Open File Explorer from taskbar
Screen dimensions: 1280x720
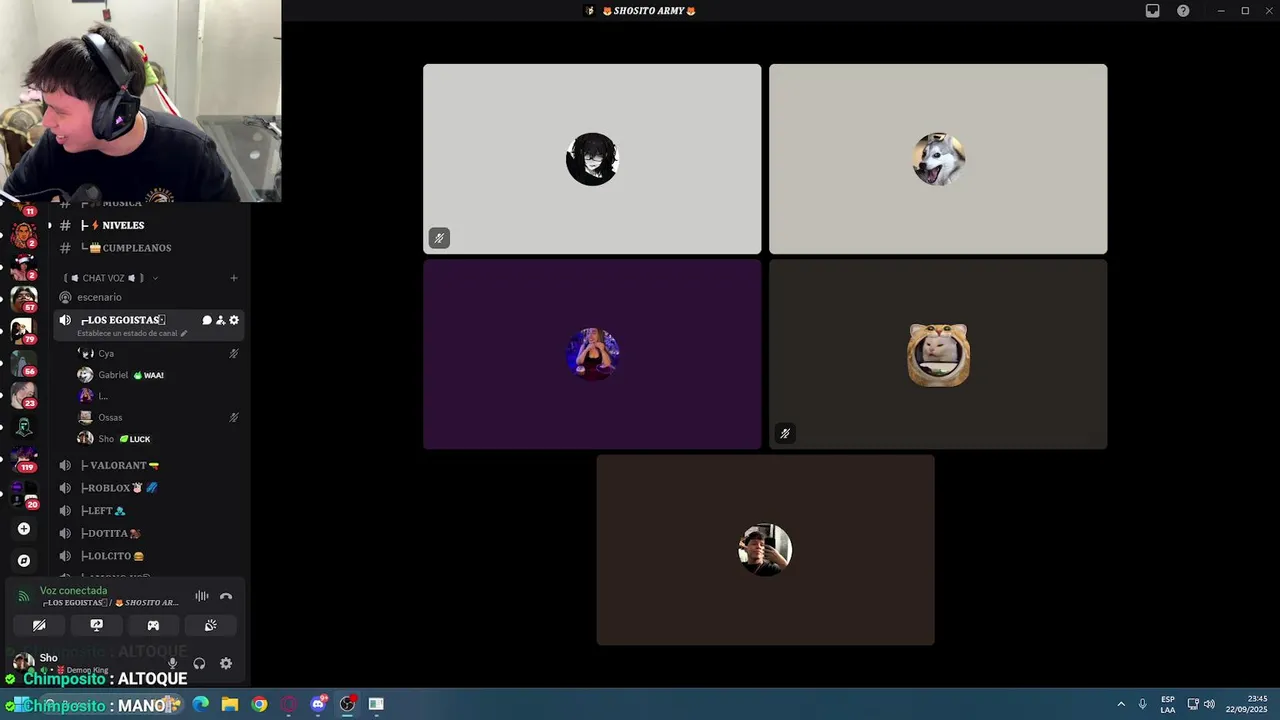coord(230,704)
